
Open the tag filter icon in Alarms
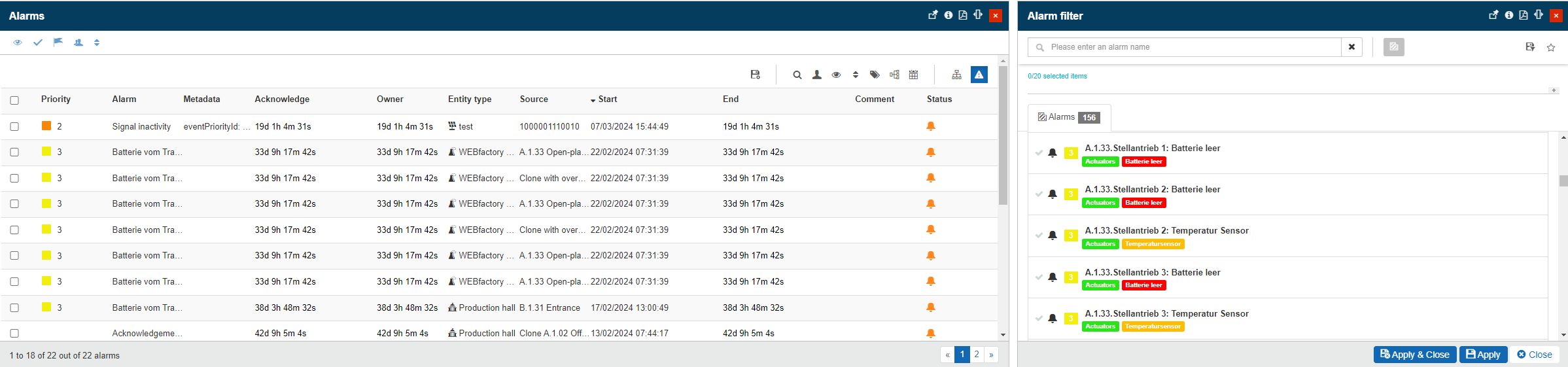875,75
